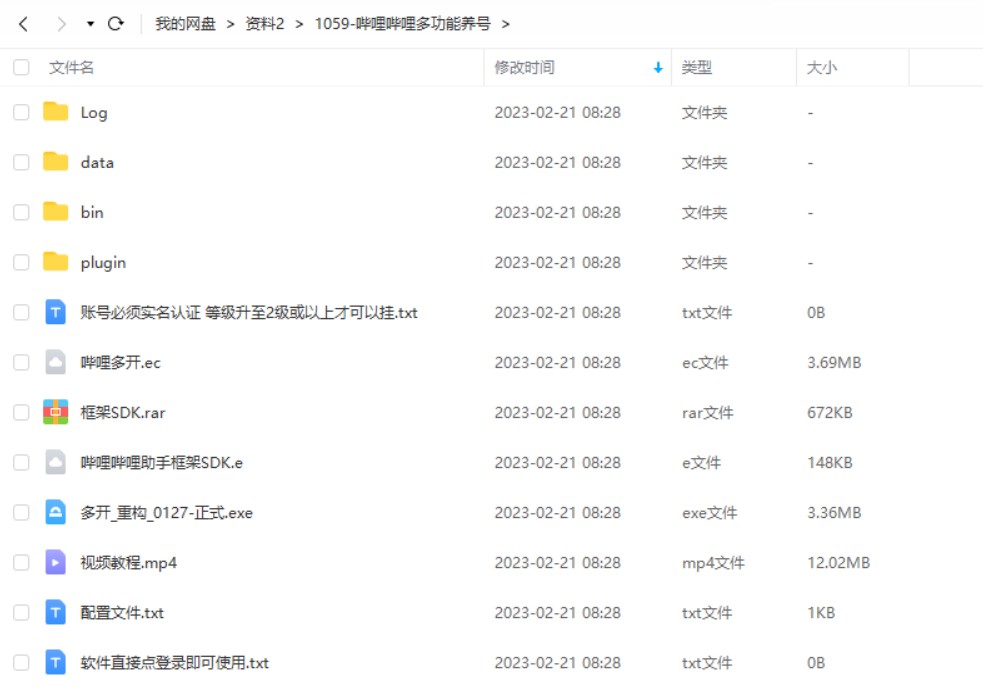Tick checkbox for 账号必须实名认证 txt file
This screenshot has width=983, height=687.
click(x=21, y=312)
